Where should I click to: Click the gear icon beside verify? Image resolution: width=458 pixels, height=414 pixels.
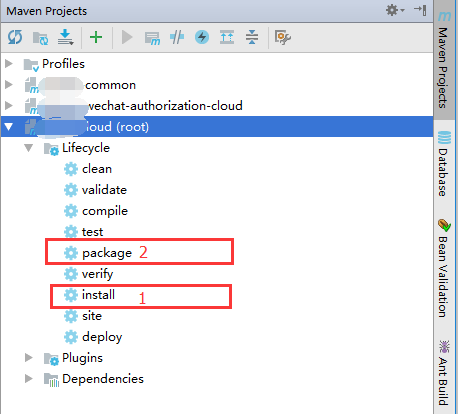71,274
